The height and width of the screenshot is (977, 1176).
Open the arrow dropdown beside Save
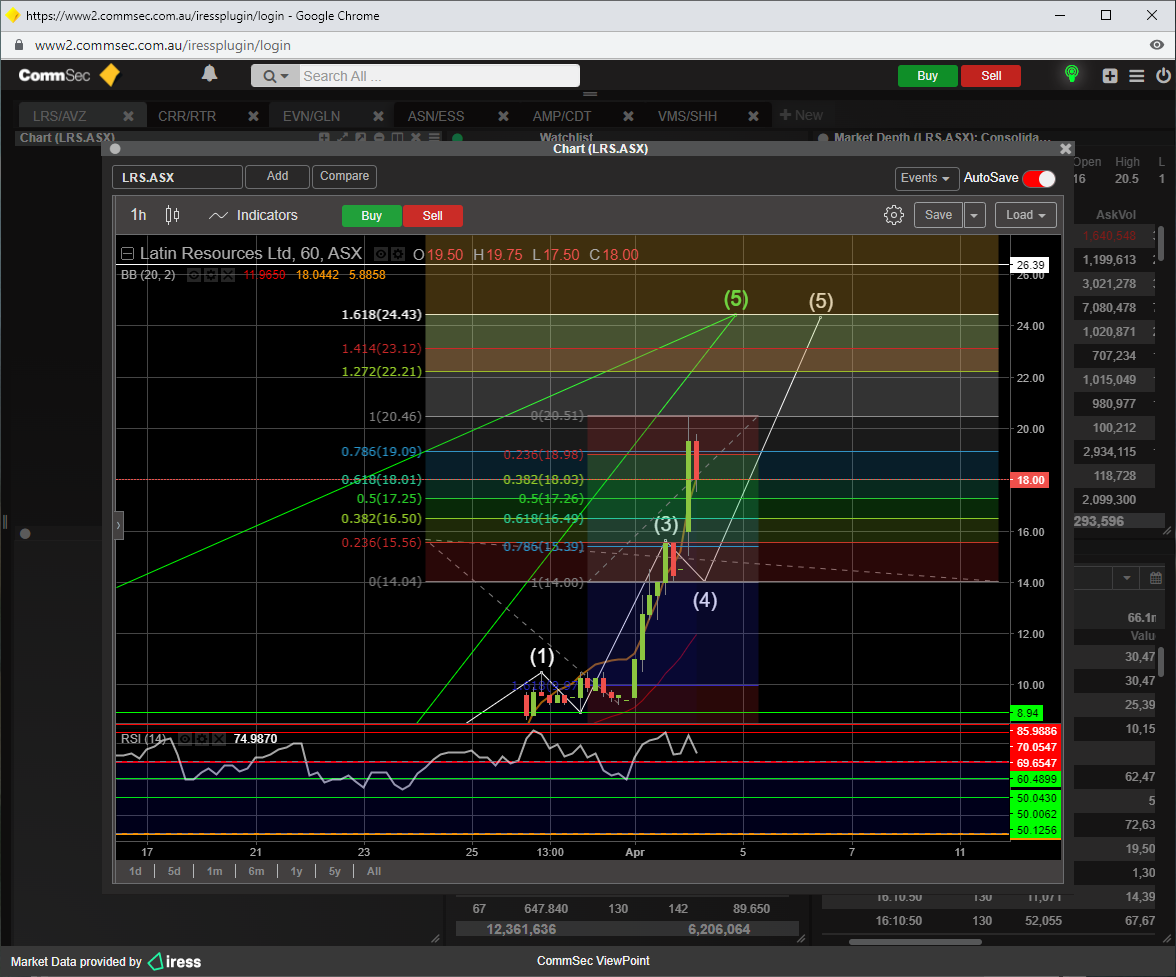[x=975, y=215]
